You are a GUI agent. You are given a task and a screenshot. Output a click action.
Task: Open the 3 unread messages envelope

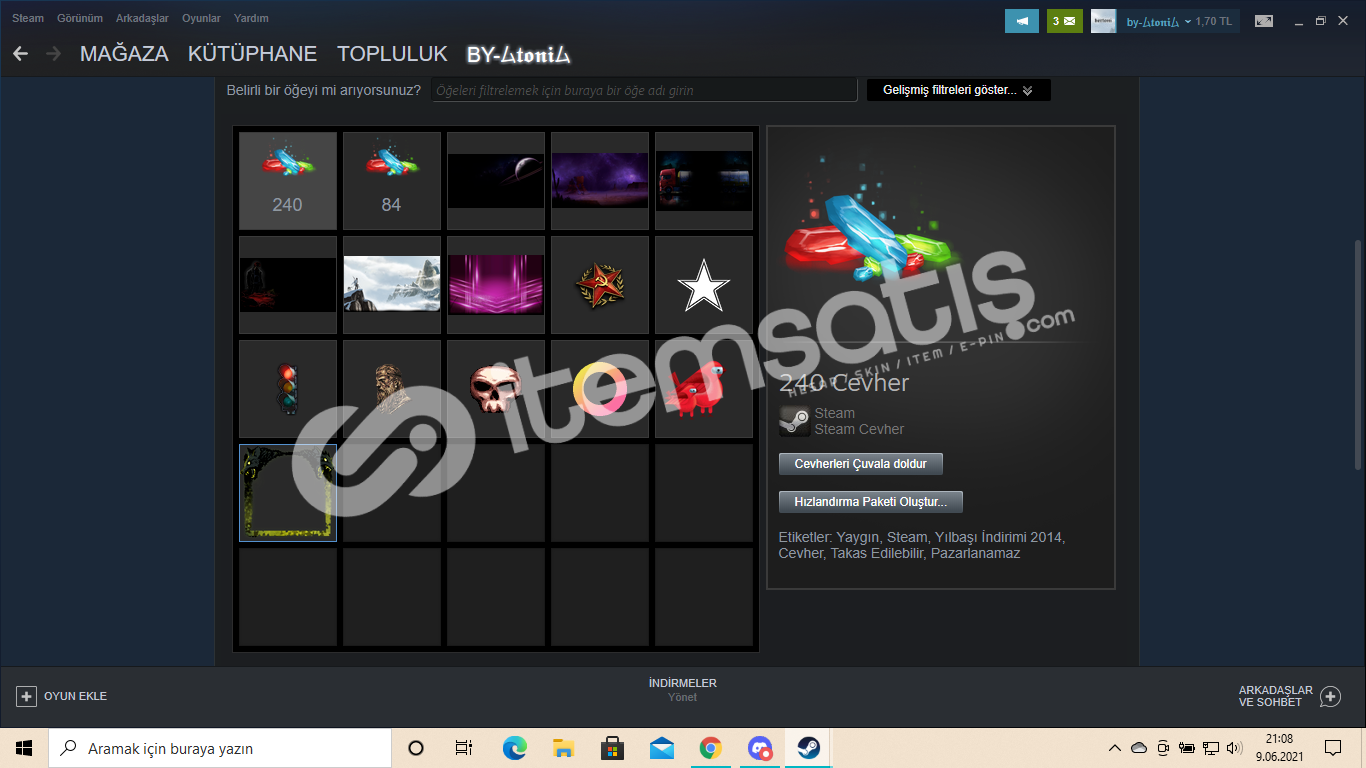coord(1065,21)
